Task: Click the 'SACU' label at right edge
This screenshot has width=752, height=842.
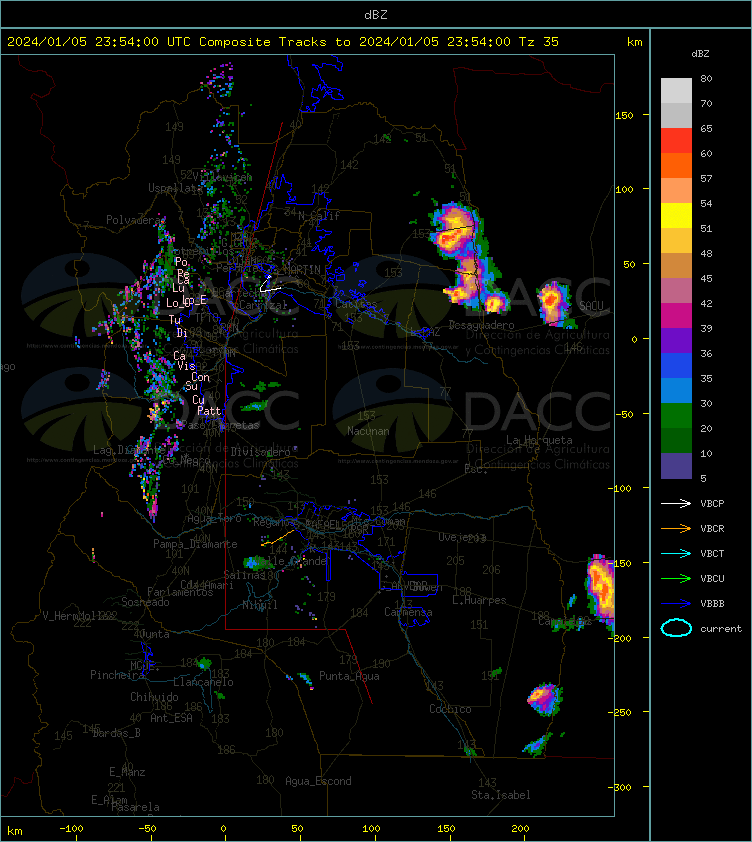Action: tap(591, 306)
